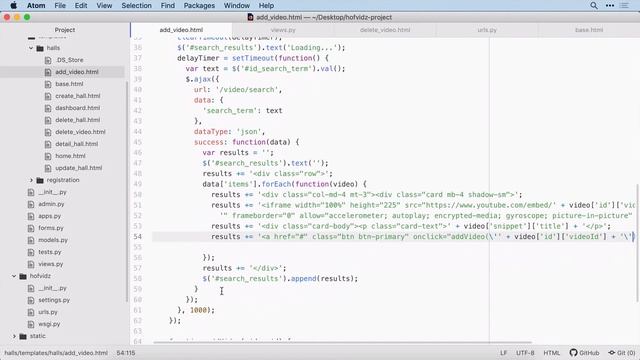Image resolution: width=640 pixels, height=360 pixels.
Task: Open the Notification Center icon
Action: click(624, 5)
